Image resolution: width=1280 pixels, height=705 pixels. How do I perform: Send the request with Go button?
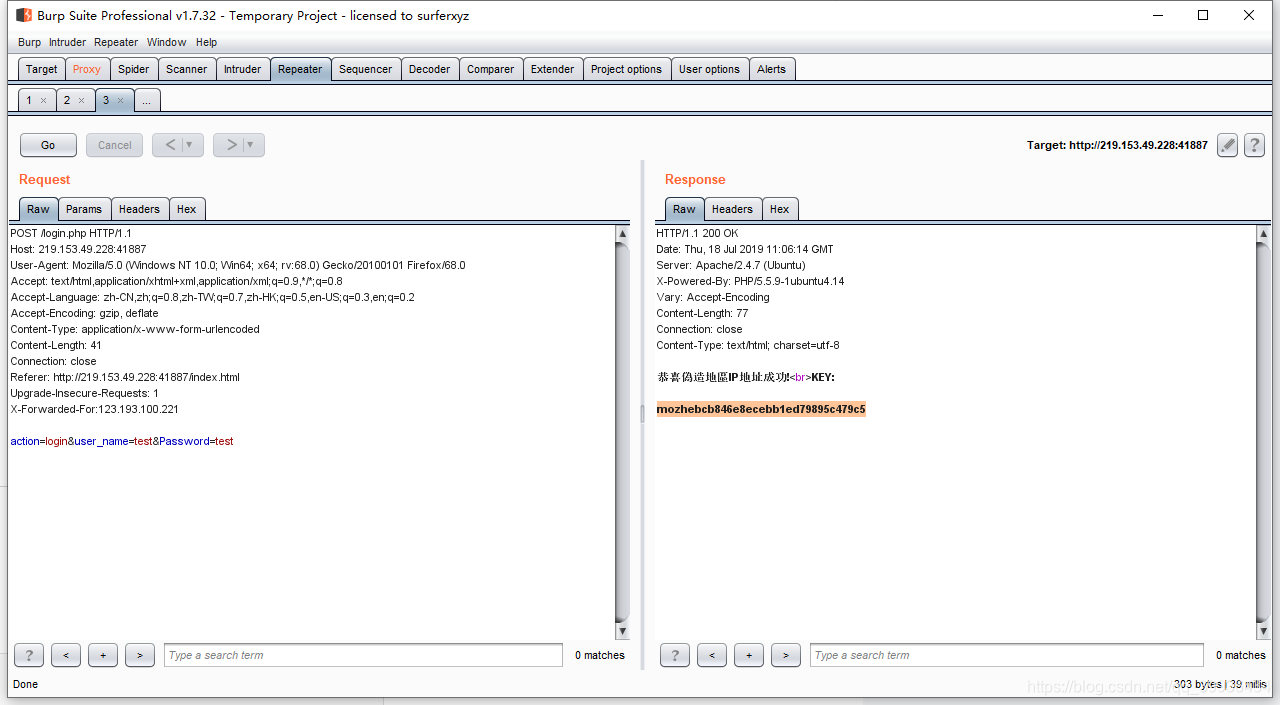pyautogui.click(x=48, y=145)
